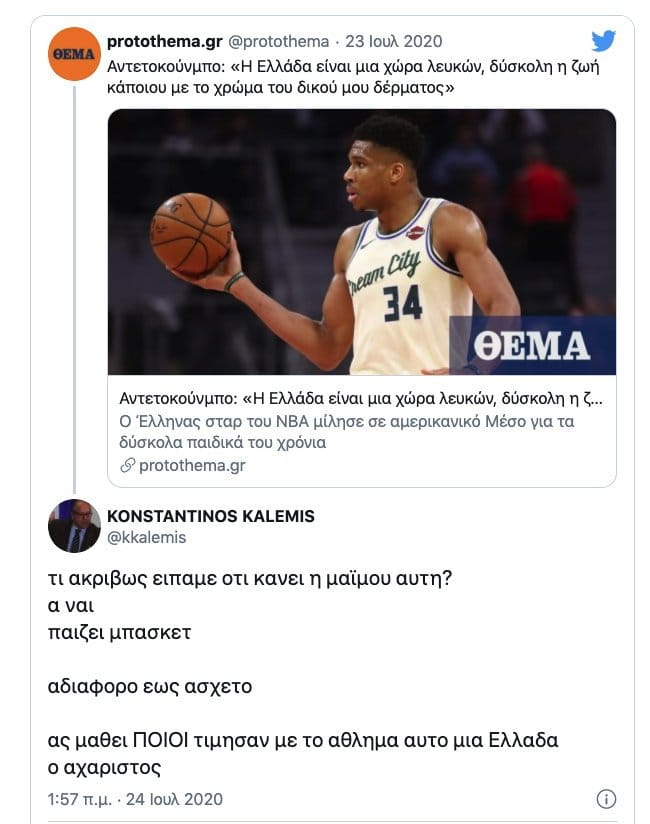Click the thread connector line between tweets
The height and width of the screenshot is (824, 650).
click(75, 289)
